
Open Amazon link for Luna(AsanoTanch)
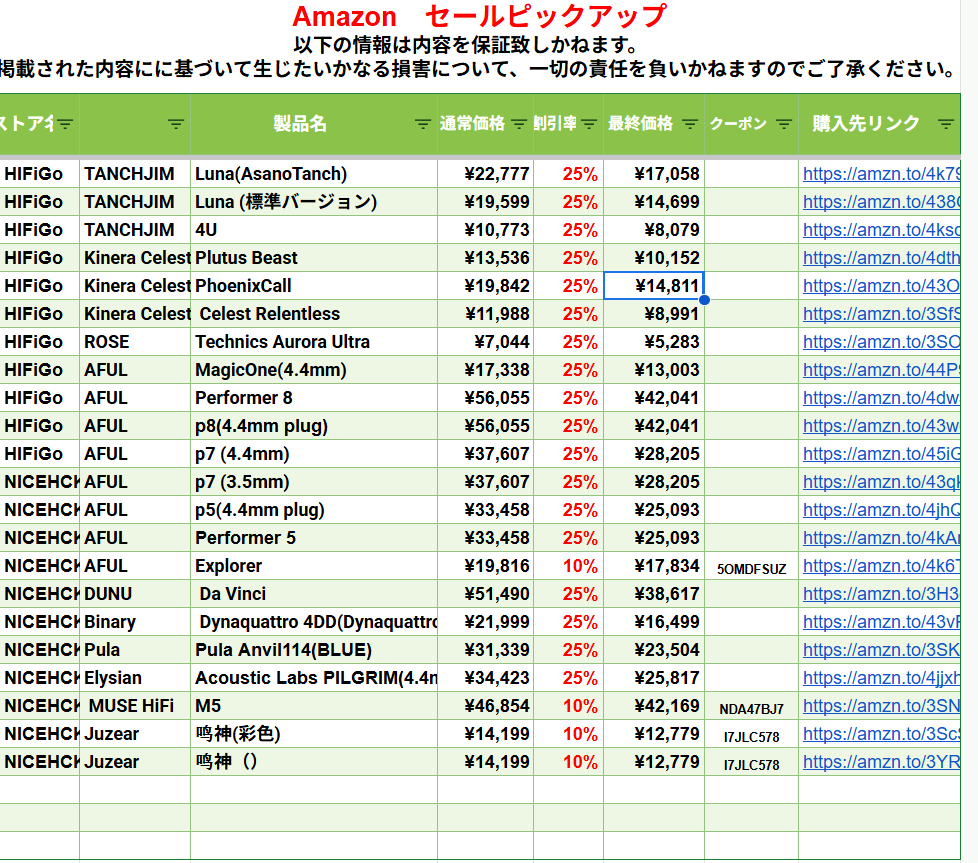click(x=881, y=174)
